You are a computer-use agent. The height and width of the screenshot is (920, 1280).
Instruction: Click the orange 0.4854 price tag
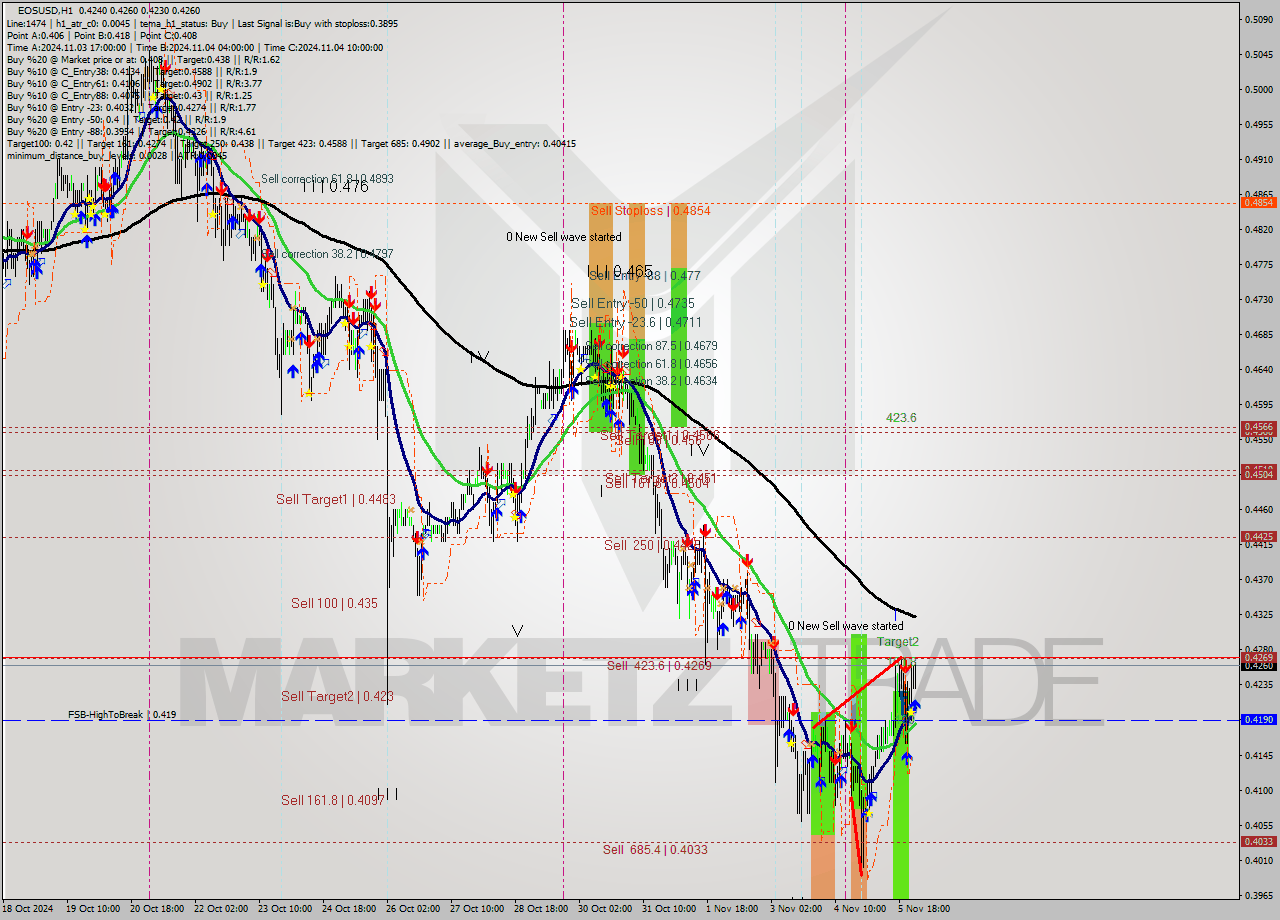1258,202
